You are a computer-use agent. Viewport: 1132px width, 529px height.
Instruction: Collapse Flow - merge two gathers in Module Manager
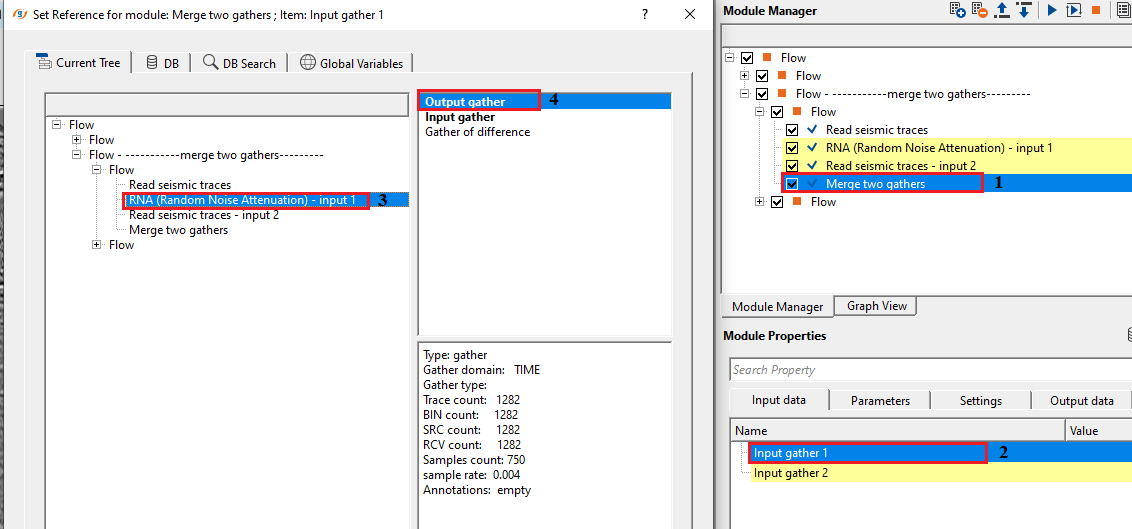point(745,94)
